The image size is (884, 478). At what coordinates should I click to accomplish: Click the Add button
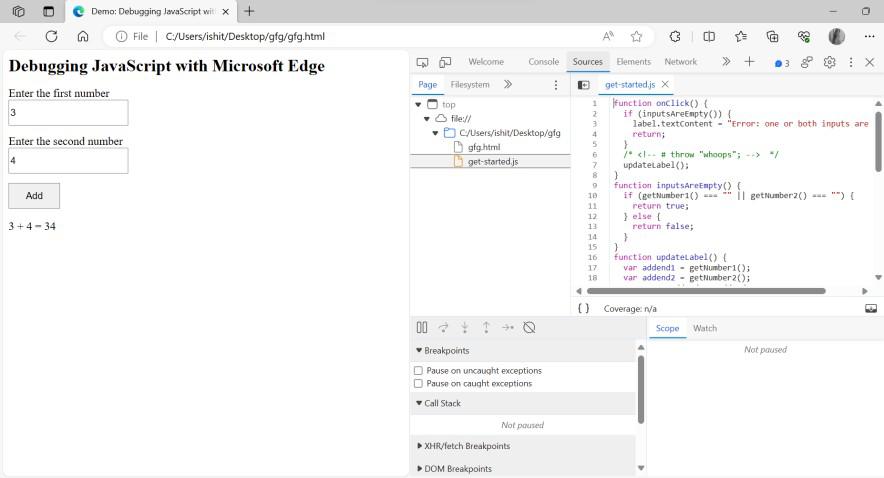(34, 196)
